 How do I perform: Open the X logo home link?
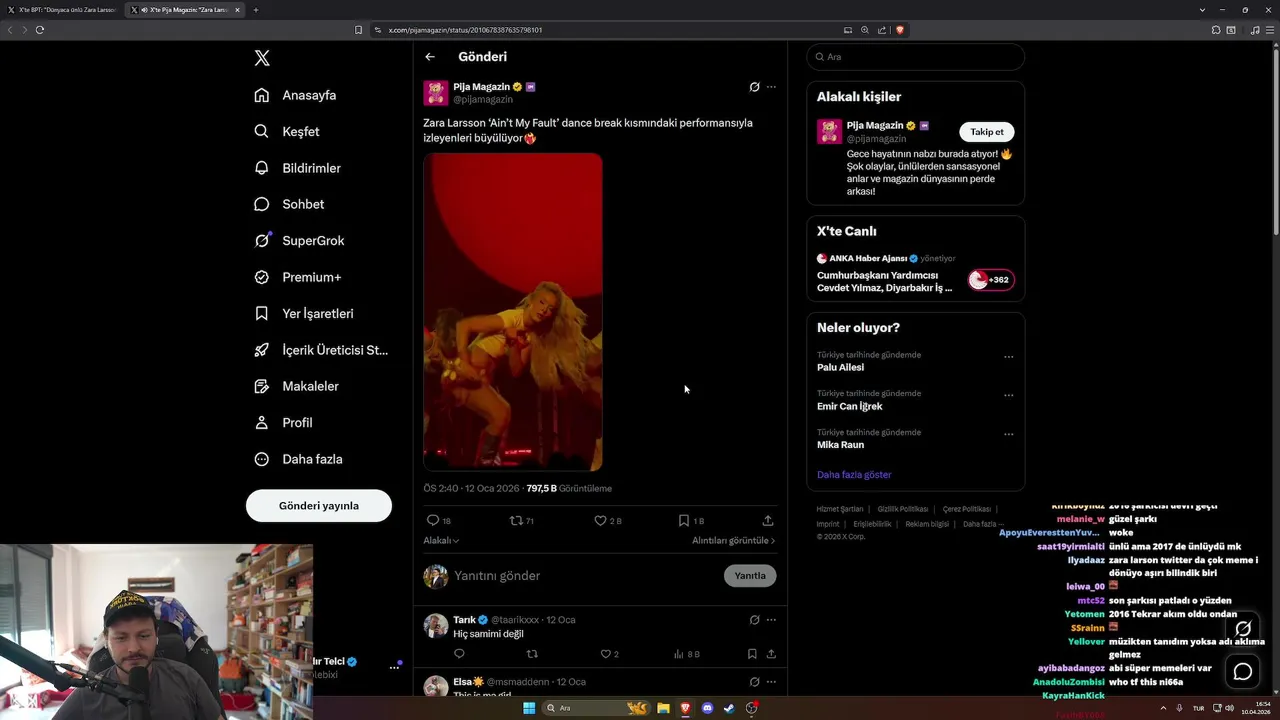pyautogui.click(x=262, y=58)
